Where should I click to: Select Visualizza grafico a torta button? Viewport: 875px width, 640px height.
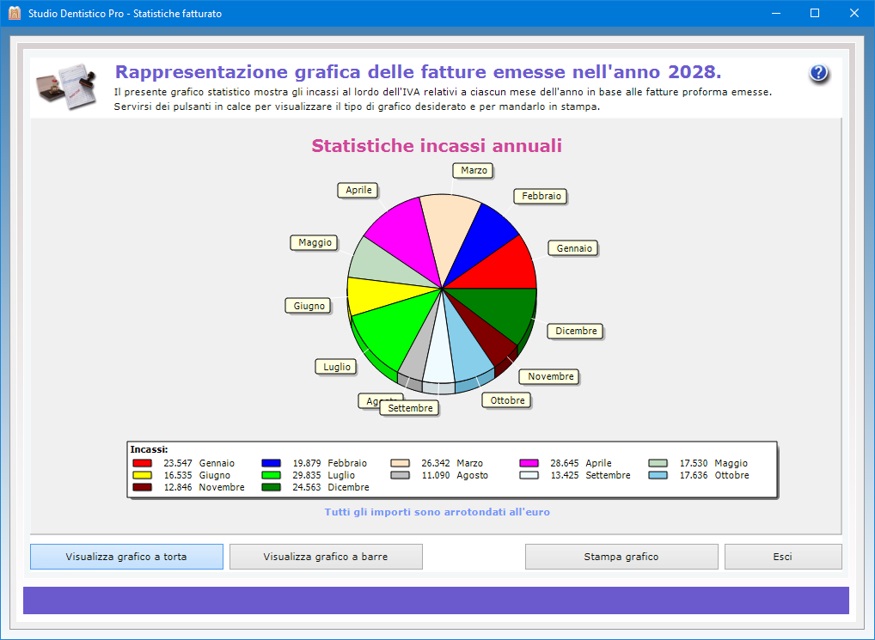pyautogui.click(x=127, y=557)
